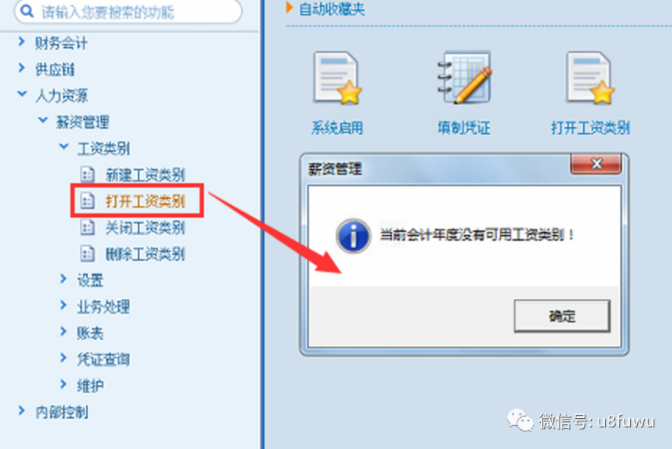This screenshot has width=672, height=449.
Task: Collapse the 人力资源 node
Action: 22,94
